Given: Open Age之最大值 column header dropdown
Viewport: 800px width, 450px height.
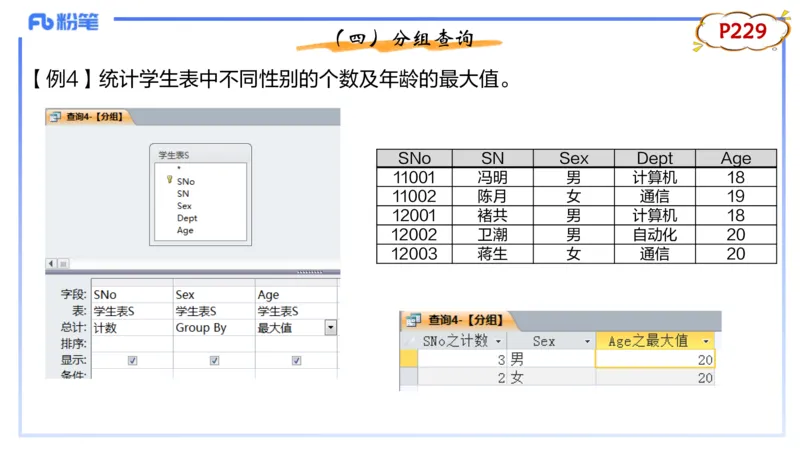Looking at the screenshot, I should (706, 341).
